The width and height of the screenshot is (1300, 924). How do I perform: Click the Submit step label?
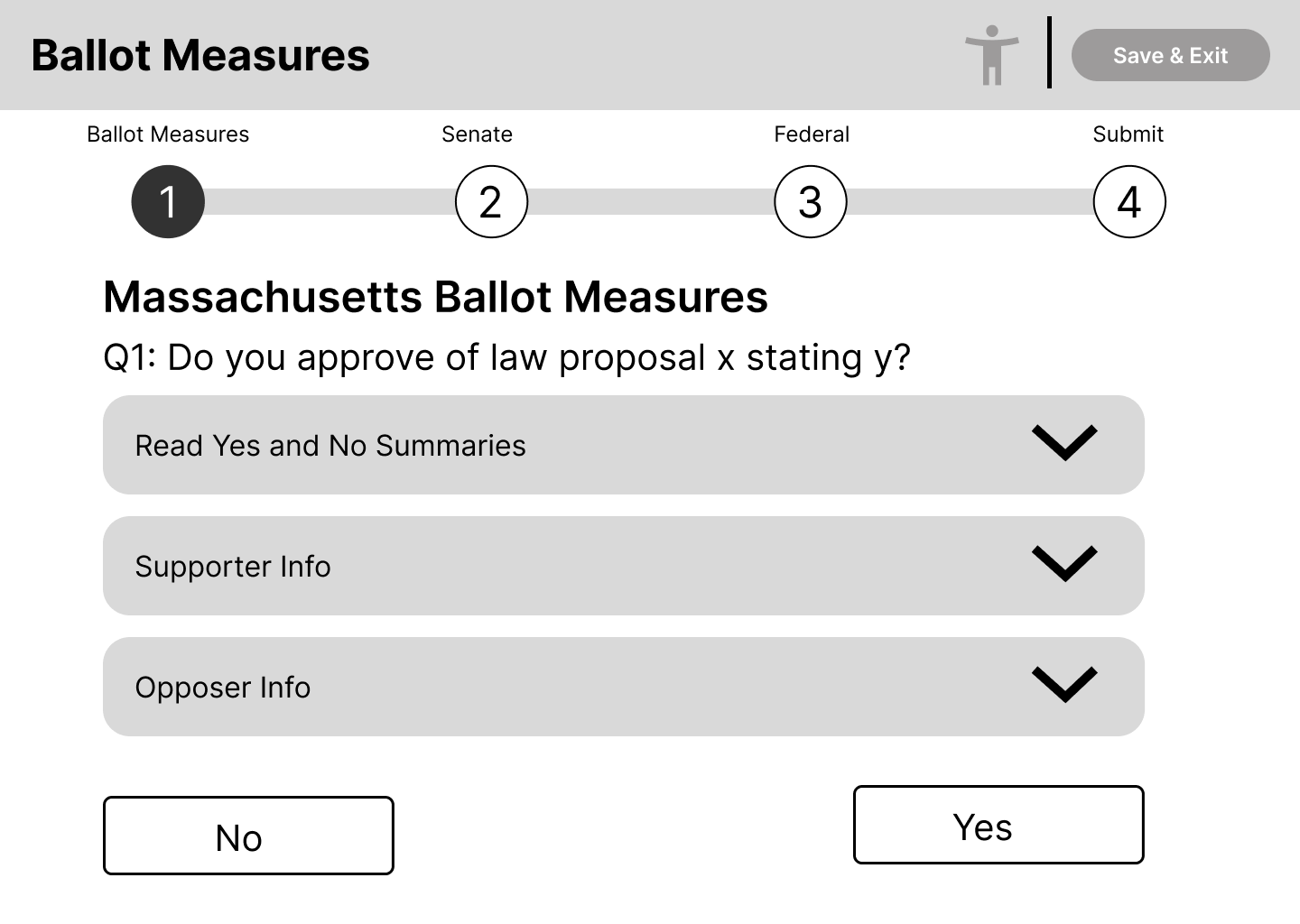pyautogui.click(x=1128, y=134)
